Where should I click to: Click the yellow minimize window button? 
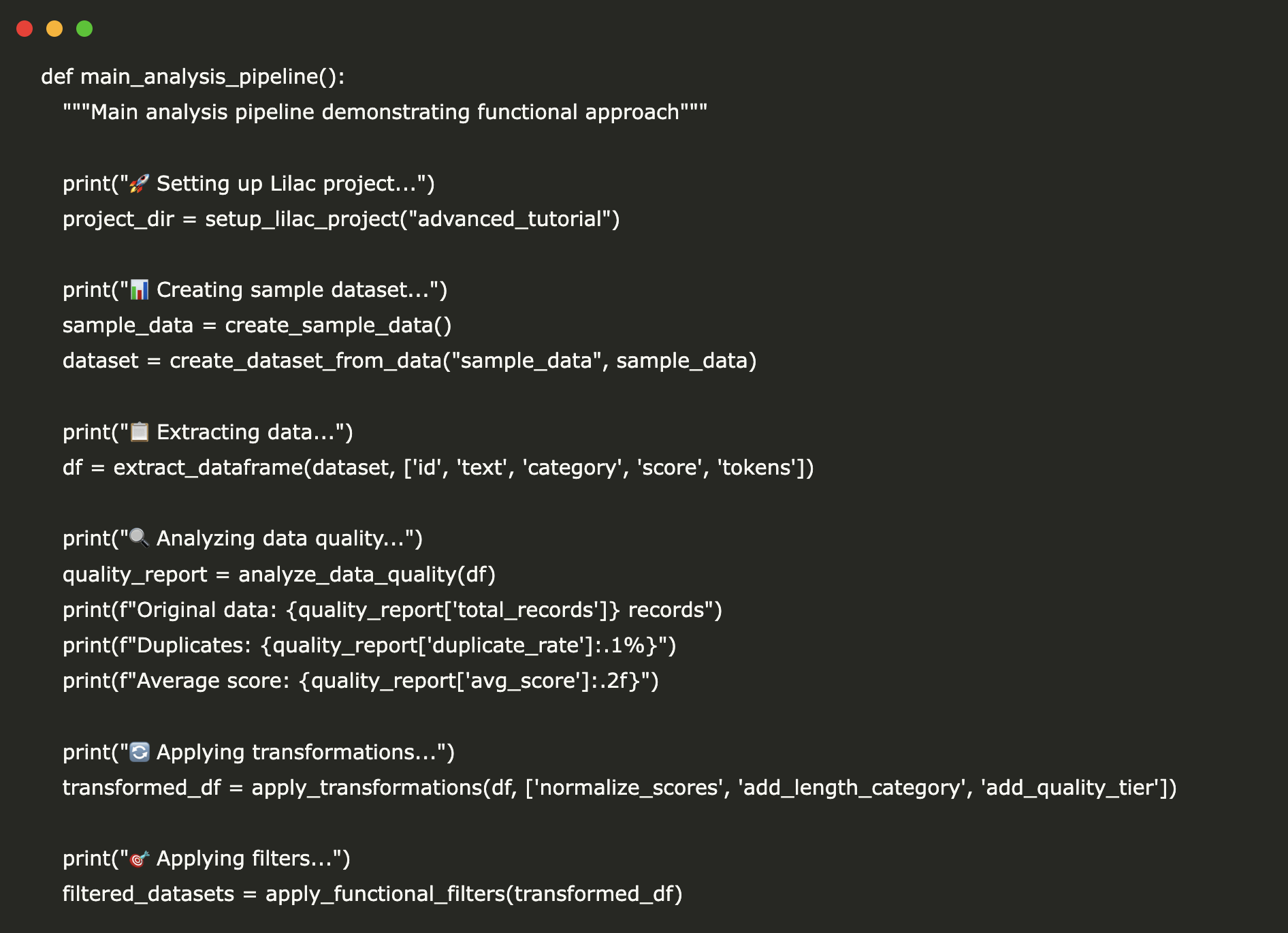54,29
